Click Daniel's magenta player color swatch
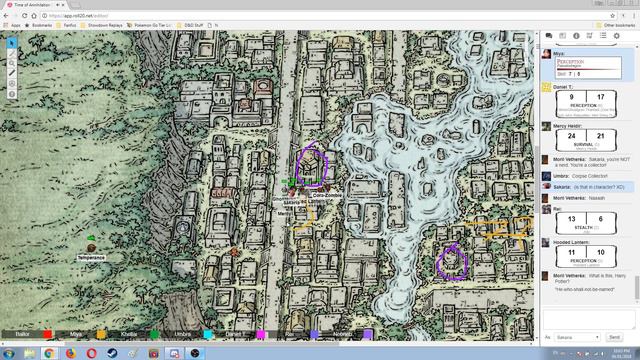Screen dimensions: 640x360 pyautogui.click(x=261, y=334)
